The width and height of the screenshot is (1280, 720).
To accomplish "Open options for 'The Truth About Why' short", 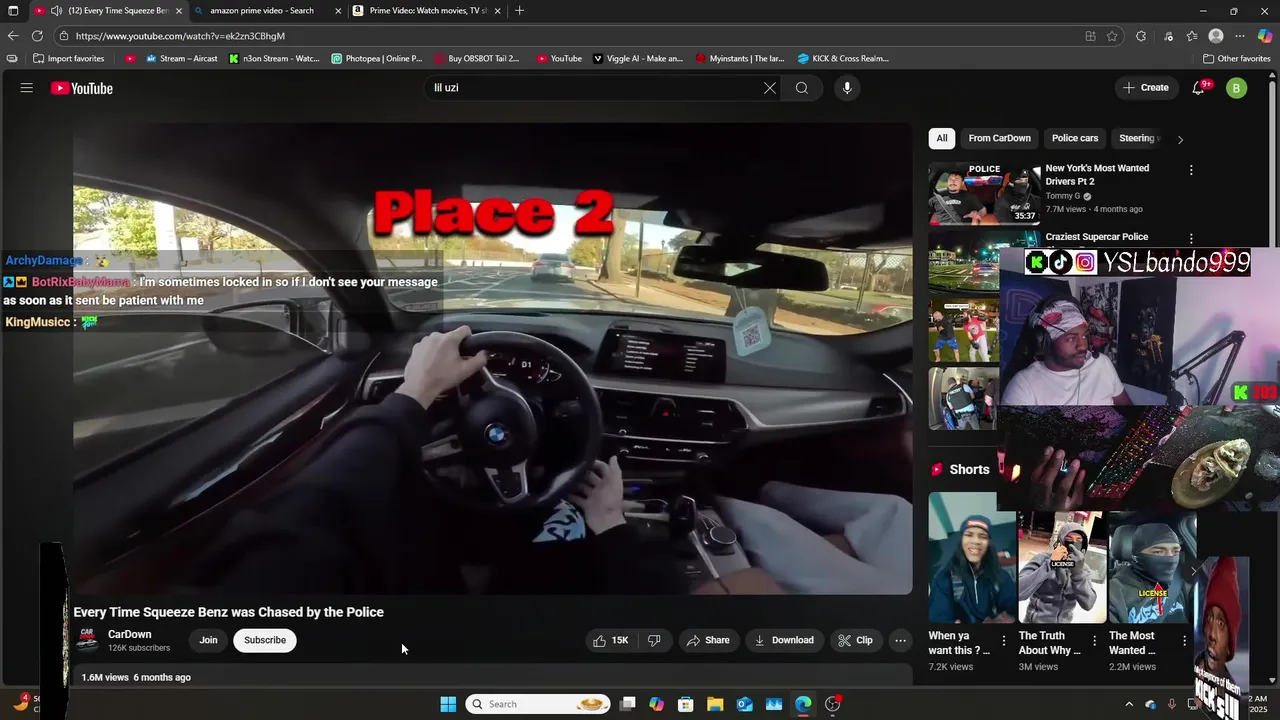I will (x=1094, y=641).
